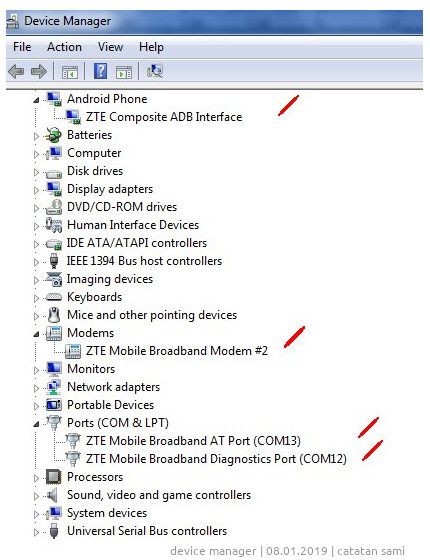Click Show/Hide Console Tree toolbar icon

[x=70, y=71]
